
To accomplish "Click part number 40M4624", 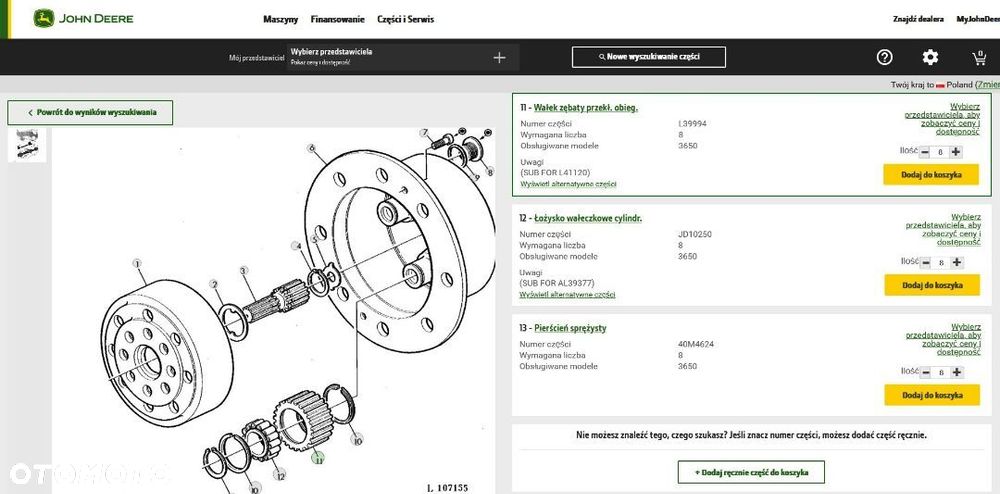I will [x=696, y=344].
